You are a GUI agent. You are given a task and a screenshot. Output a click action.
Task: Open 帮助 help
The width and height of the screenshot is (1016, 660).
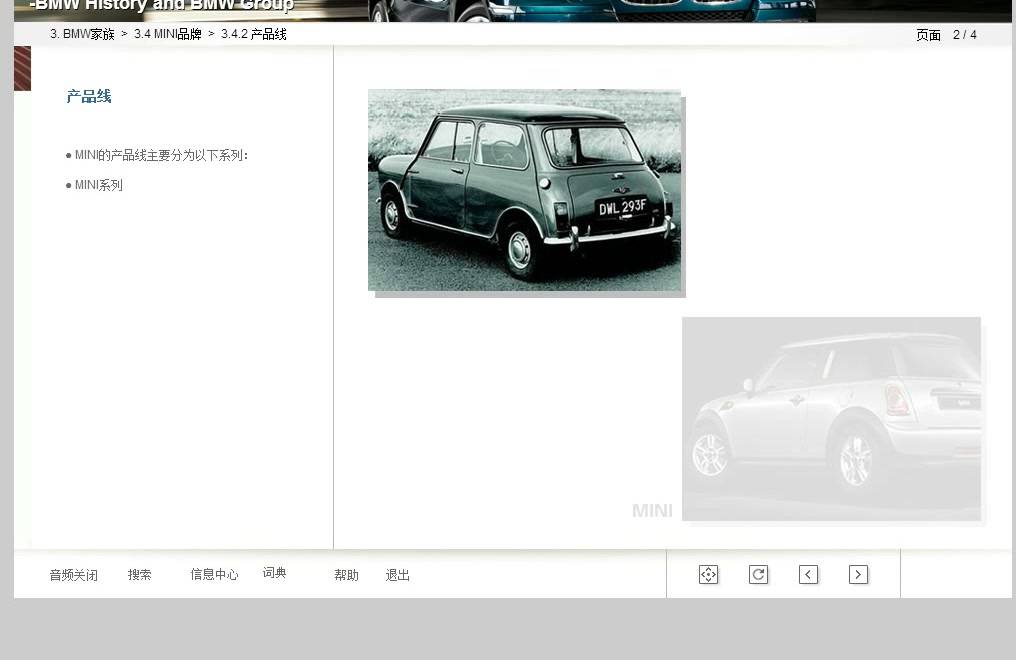(346, 575)
